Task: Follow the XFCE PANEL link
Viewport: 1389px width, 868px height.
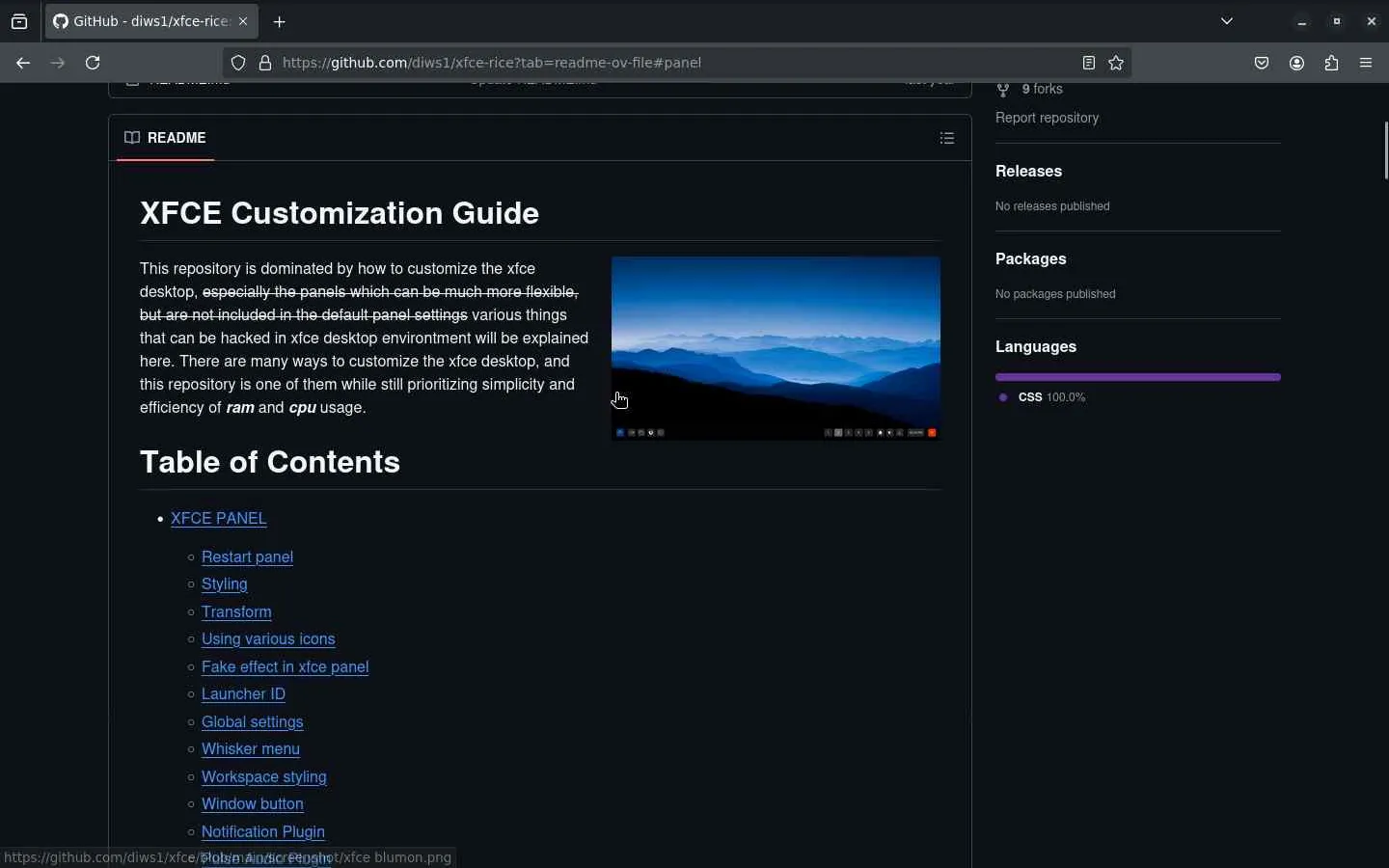Action: coord(219,518)
